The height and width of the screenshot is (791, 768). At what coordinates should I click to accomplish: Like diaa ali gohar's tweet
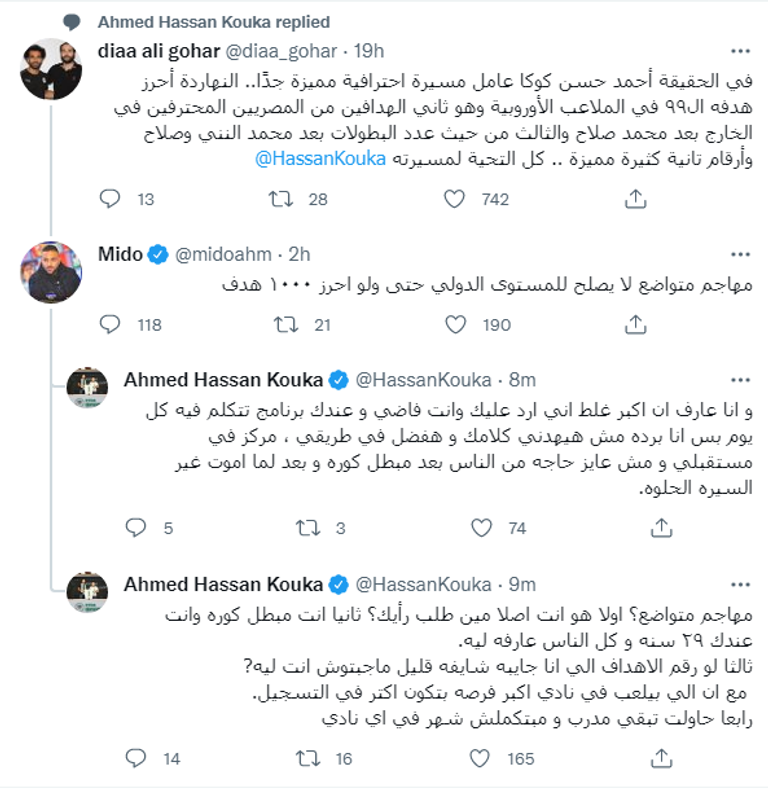pyautogui.click(x=456, y=200)
